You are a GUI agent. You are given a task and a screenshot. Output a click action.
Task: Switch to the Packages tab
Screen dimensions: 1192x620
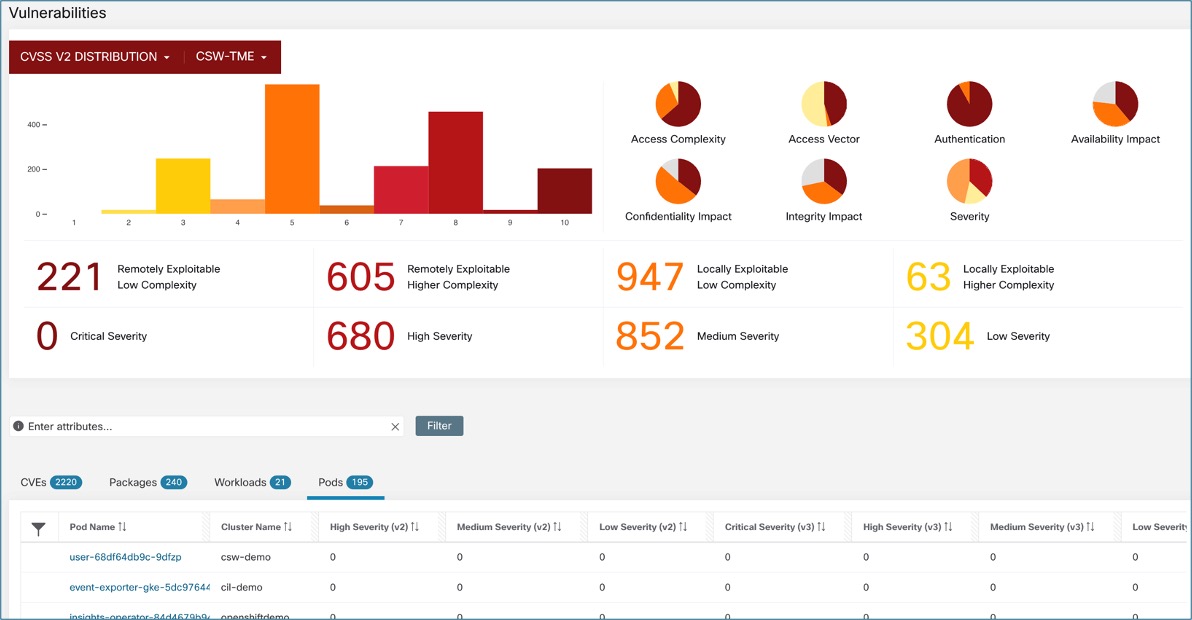click(x=147, y=482)
